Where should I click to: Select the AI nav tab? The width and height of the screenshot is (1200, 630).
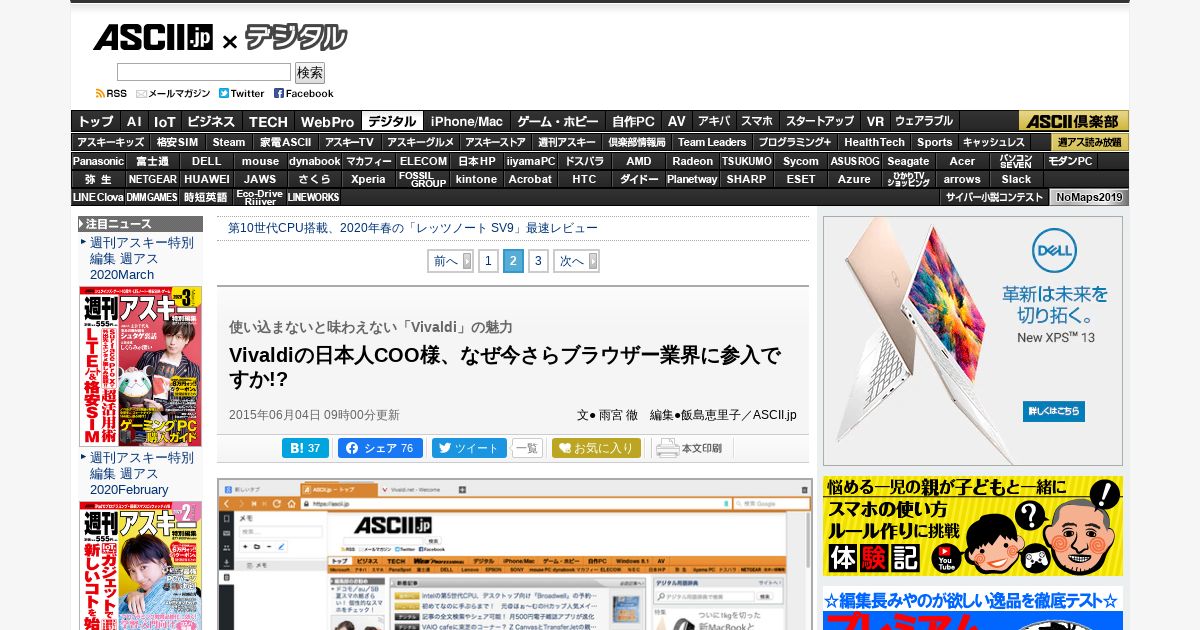[134, 121]
